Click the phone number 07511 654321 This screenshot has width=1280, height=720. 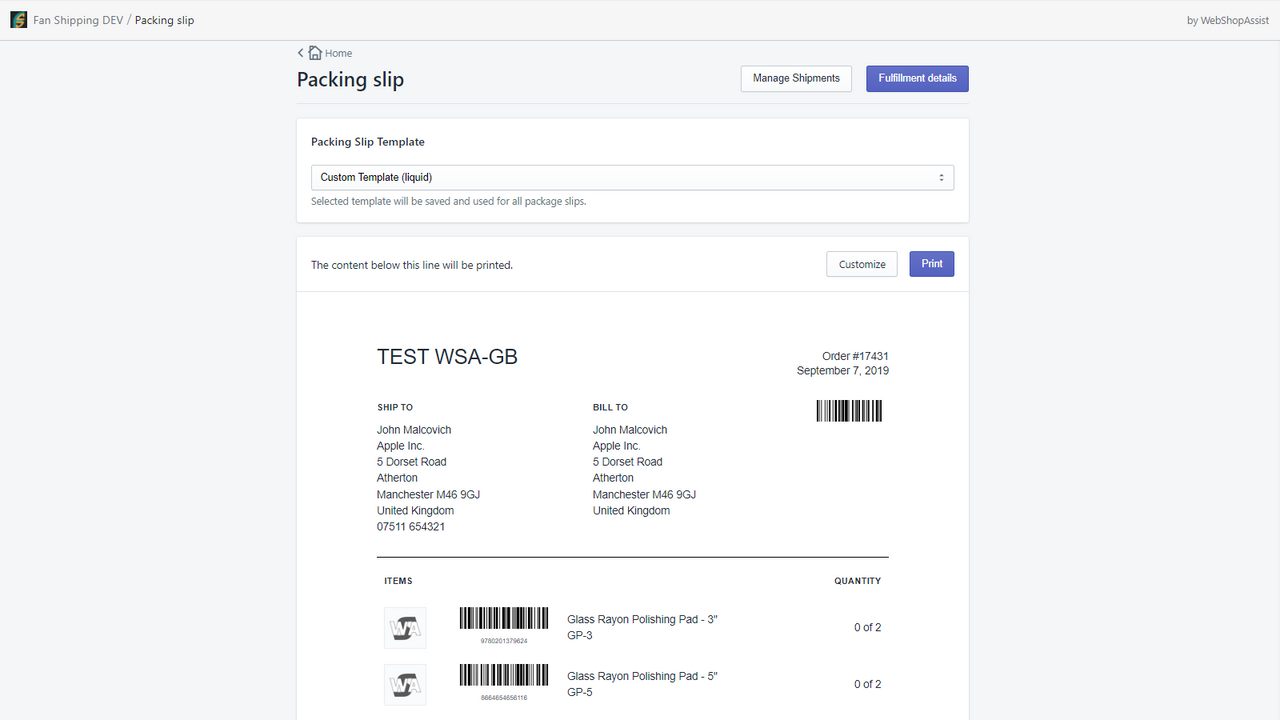pyautogui.click(x=410, y=526)
